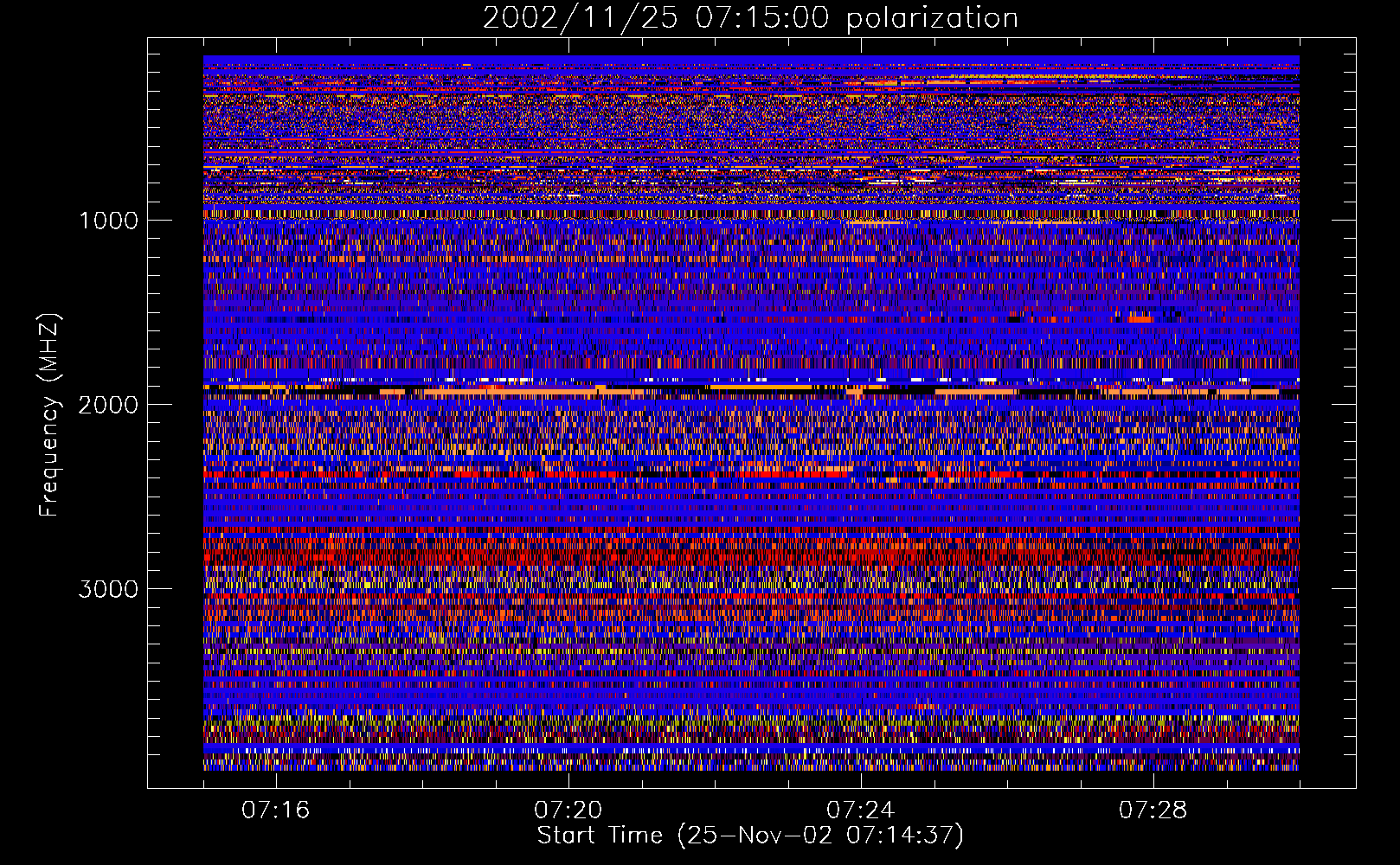The image size is (1400, 865).
Task: Click the plot title '2002/11/25 07:15:00 polarization'
Action: [750, 18]
